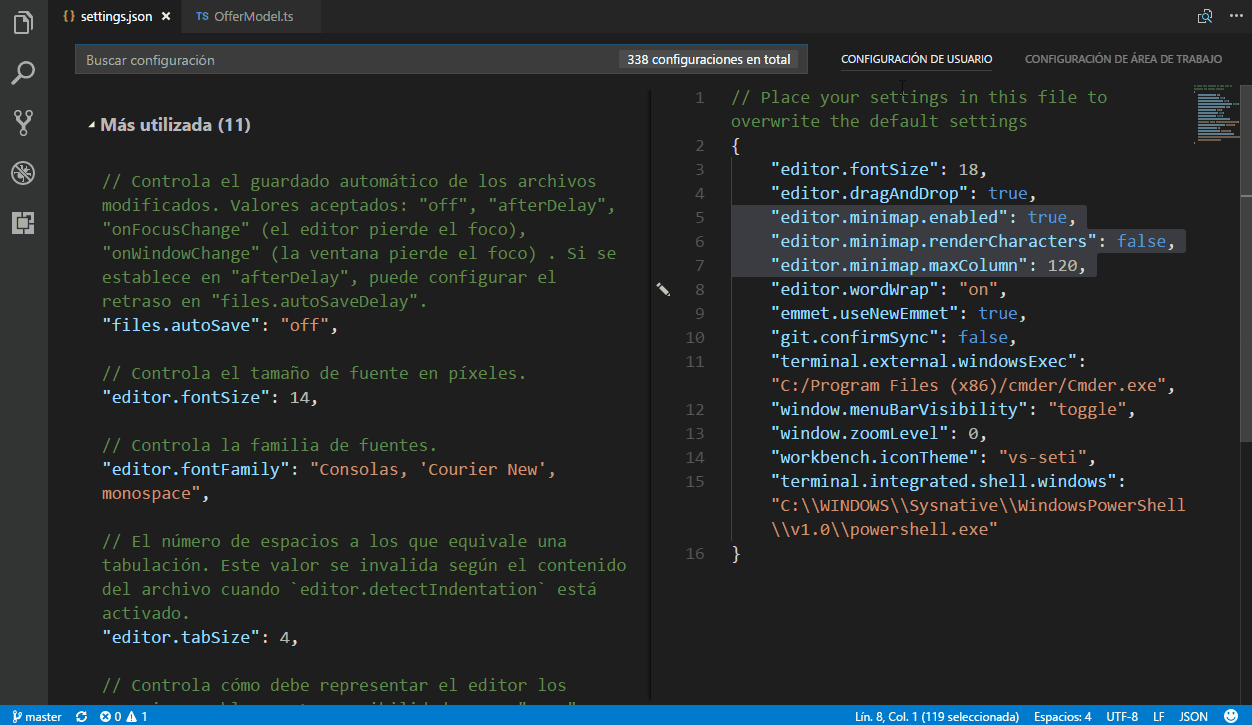Open the Debug view in activity bar

point(23,172)
